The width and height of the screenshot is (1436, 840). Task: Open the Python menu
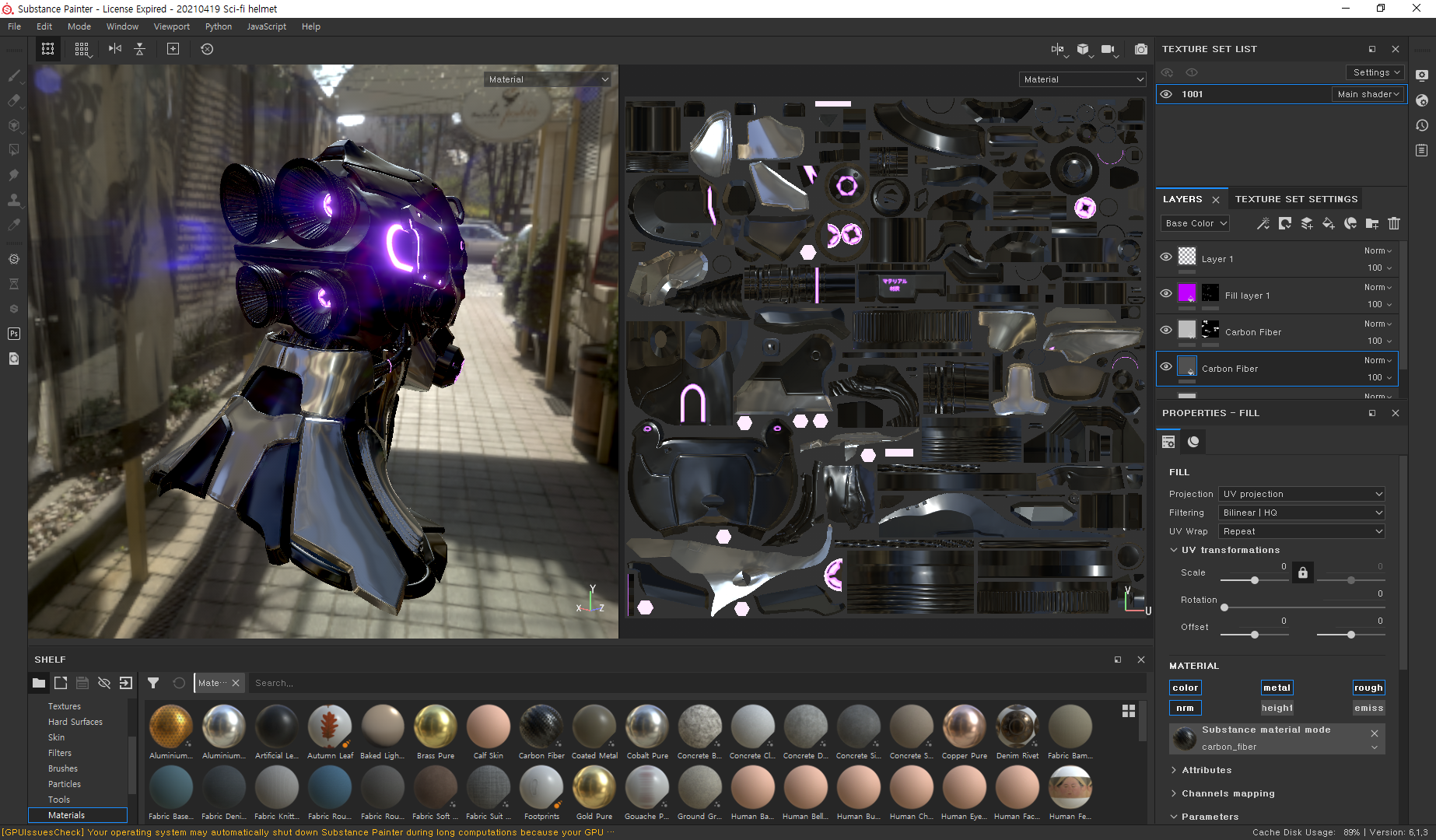pyautogui.click(x=219, y=26)
